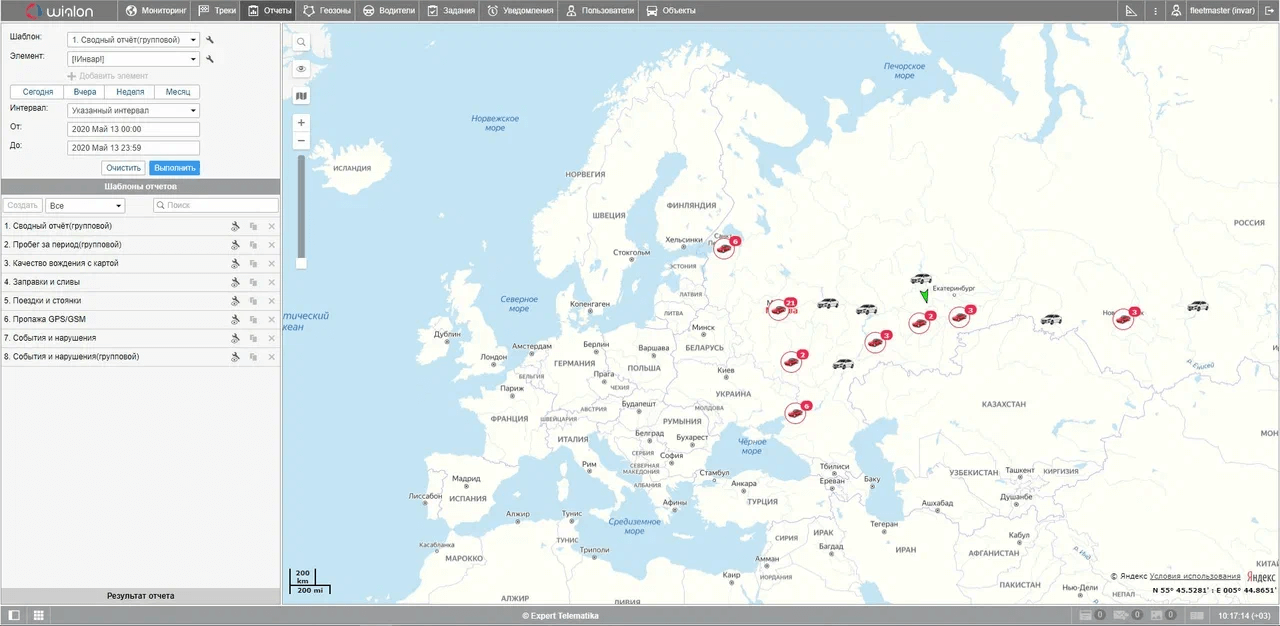The image size is (1280, 626).
Task: Open the Интервал dropdown
Action: [x=134, y=110]
